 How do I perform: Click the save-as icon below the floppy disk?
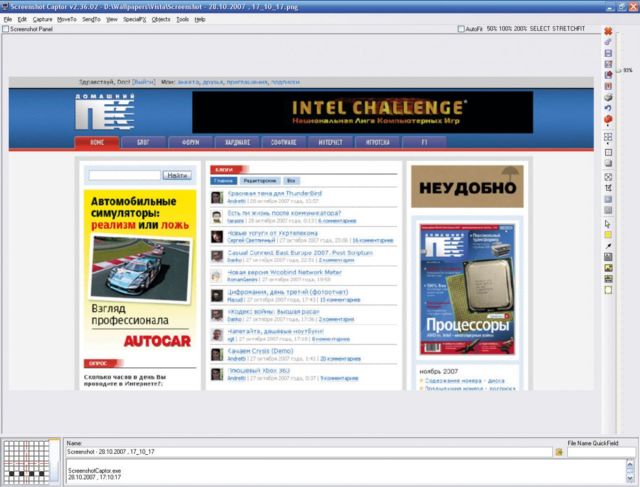tap(608, 64)
